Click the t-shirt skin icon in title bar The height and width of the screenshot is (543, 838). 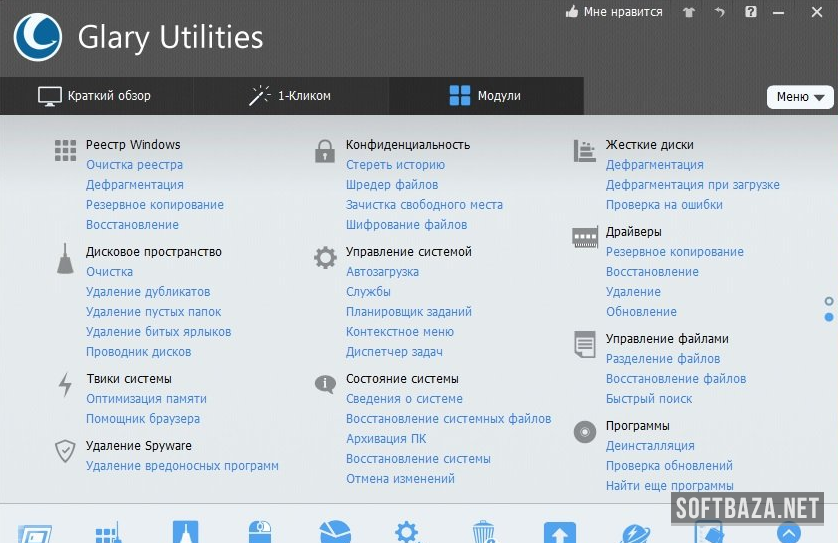(x=688, y=13)
